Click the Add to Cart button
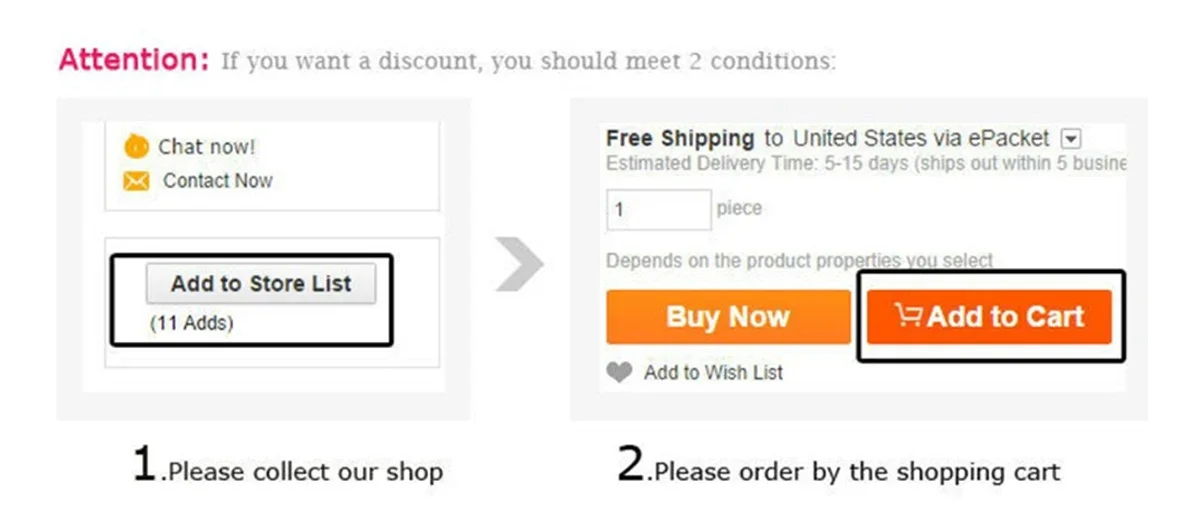This screenshot has width=1200, height=518. coord(989,317)
